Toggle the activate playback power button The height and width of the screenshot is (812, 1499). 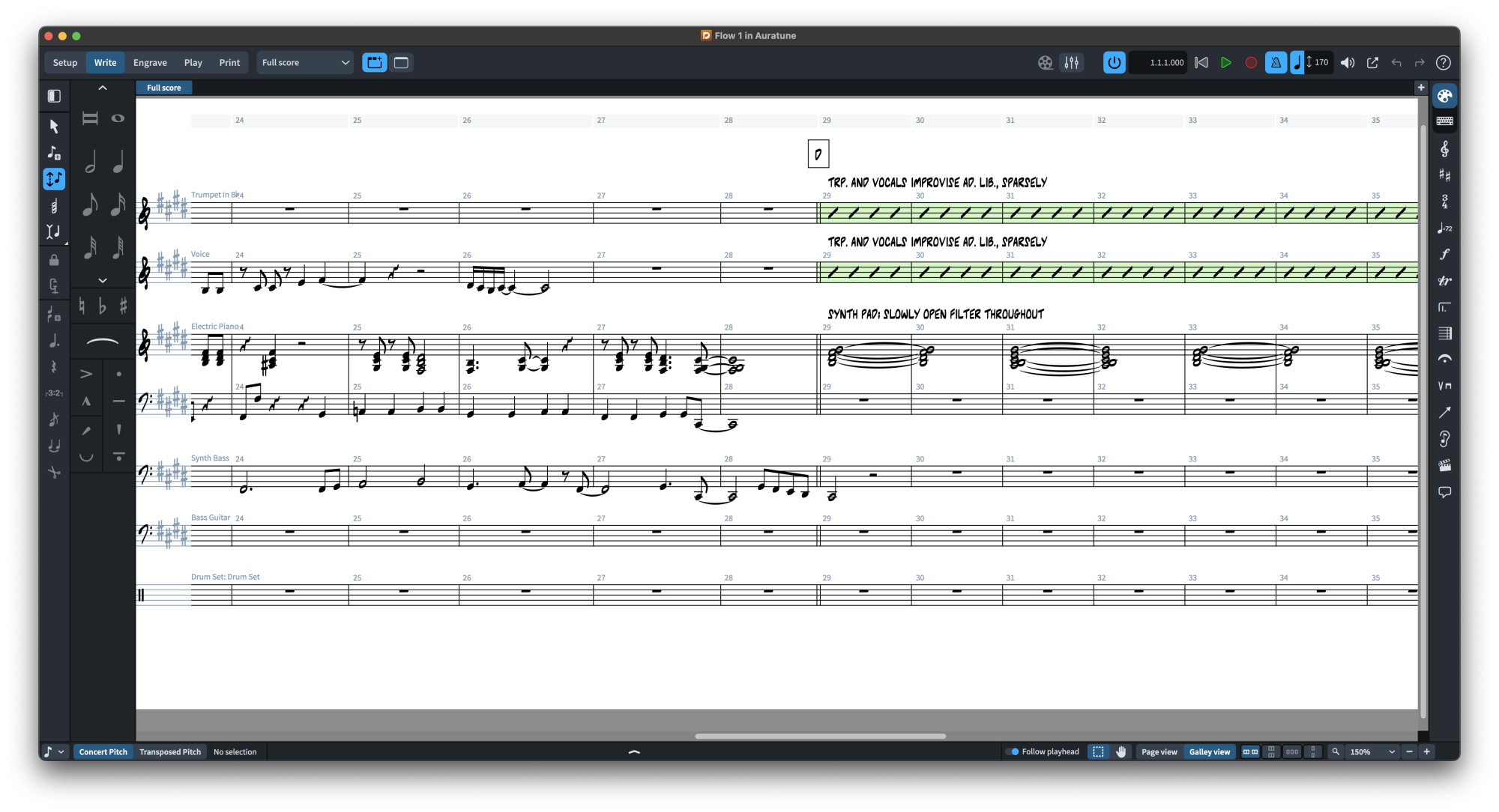click(1114, 63)
